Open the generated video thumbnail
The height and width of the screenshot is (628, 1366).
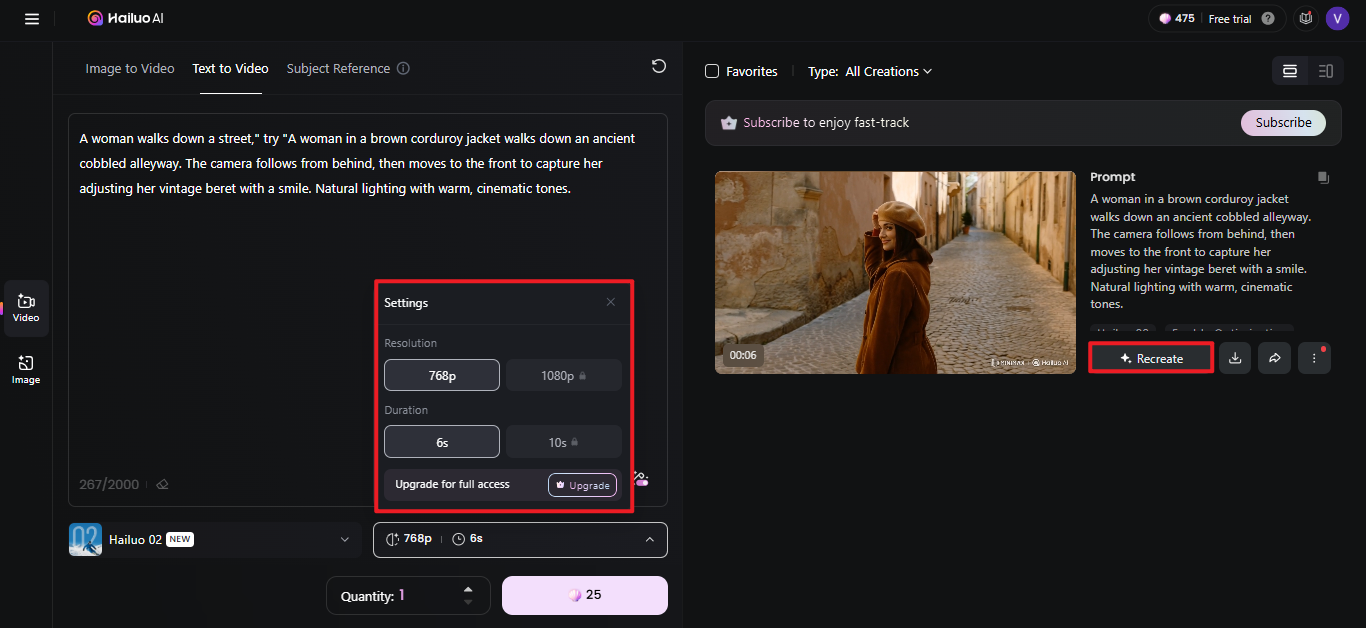point(896,272)
